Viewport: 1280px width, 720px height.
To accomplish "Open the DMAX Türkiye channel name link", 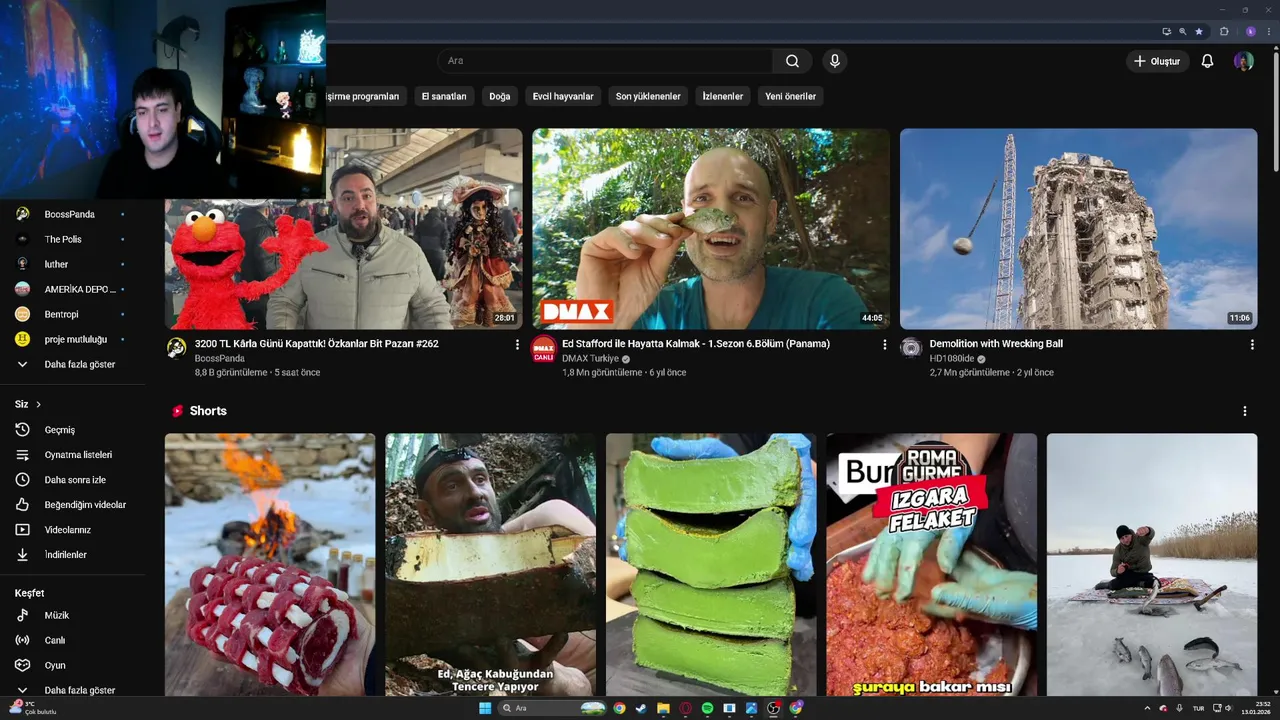I will pyautogui.click(x=590, y=358).
